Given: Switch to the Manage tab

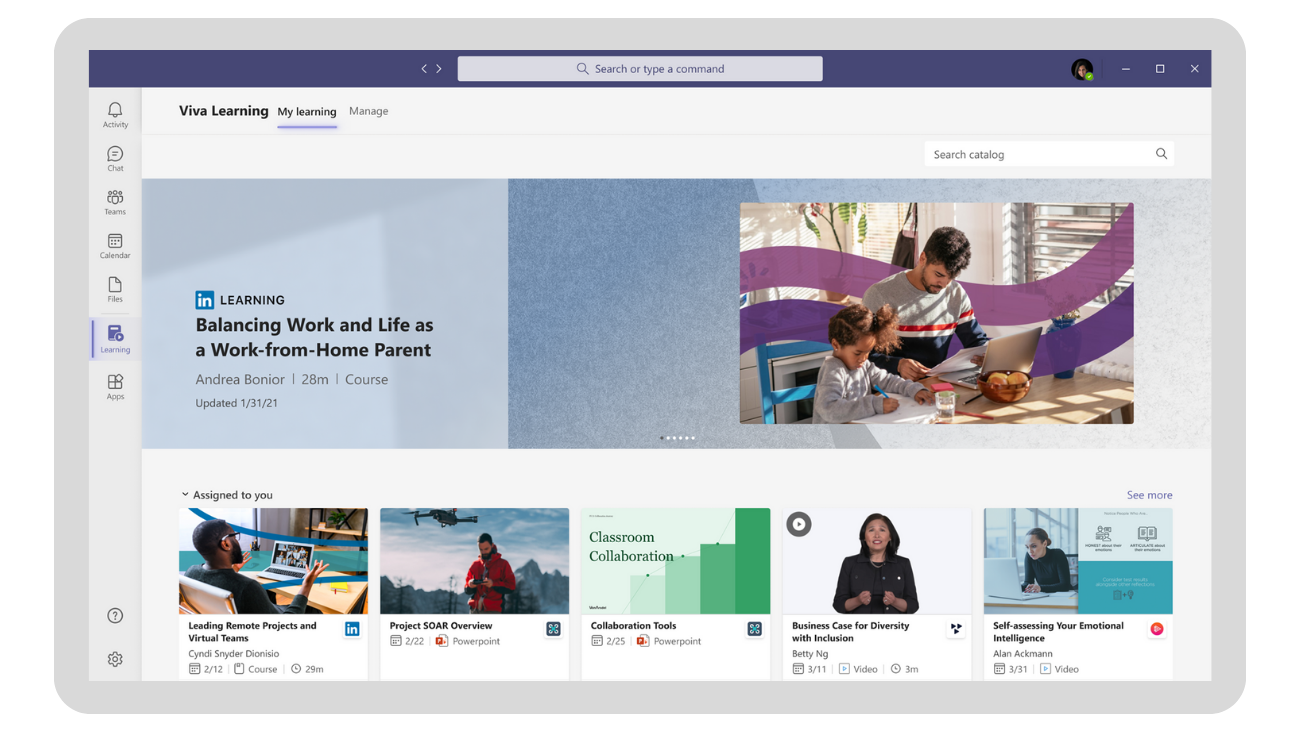Looking at the screenshot, I should (x=368, y=111).
